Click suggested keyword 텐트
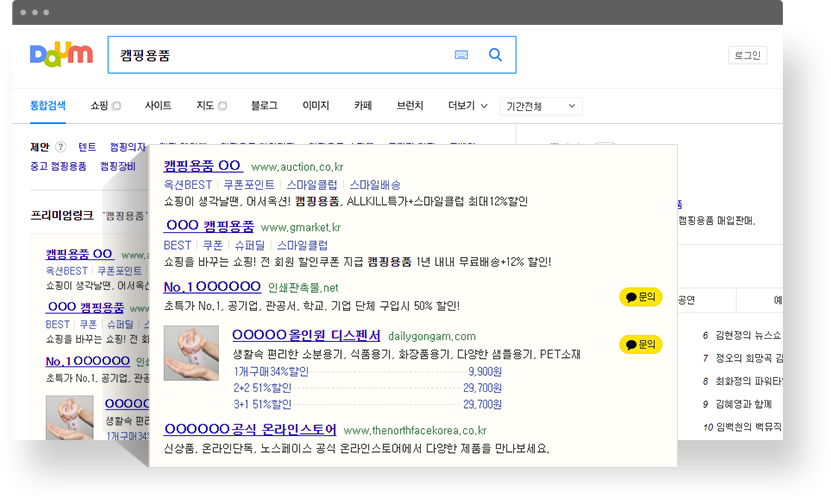831x500 pixels. pyautogui.click(x=87, y=147)
